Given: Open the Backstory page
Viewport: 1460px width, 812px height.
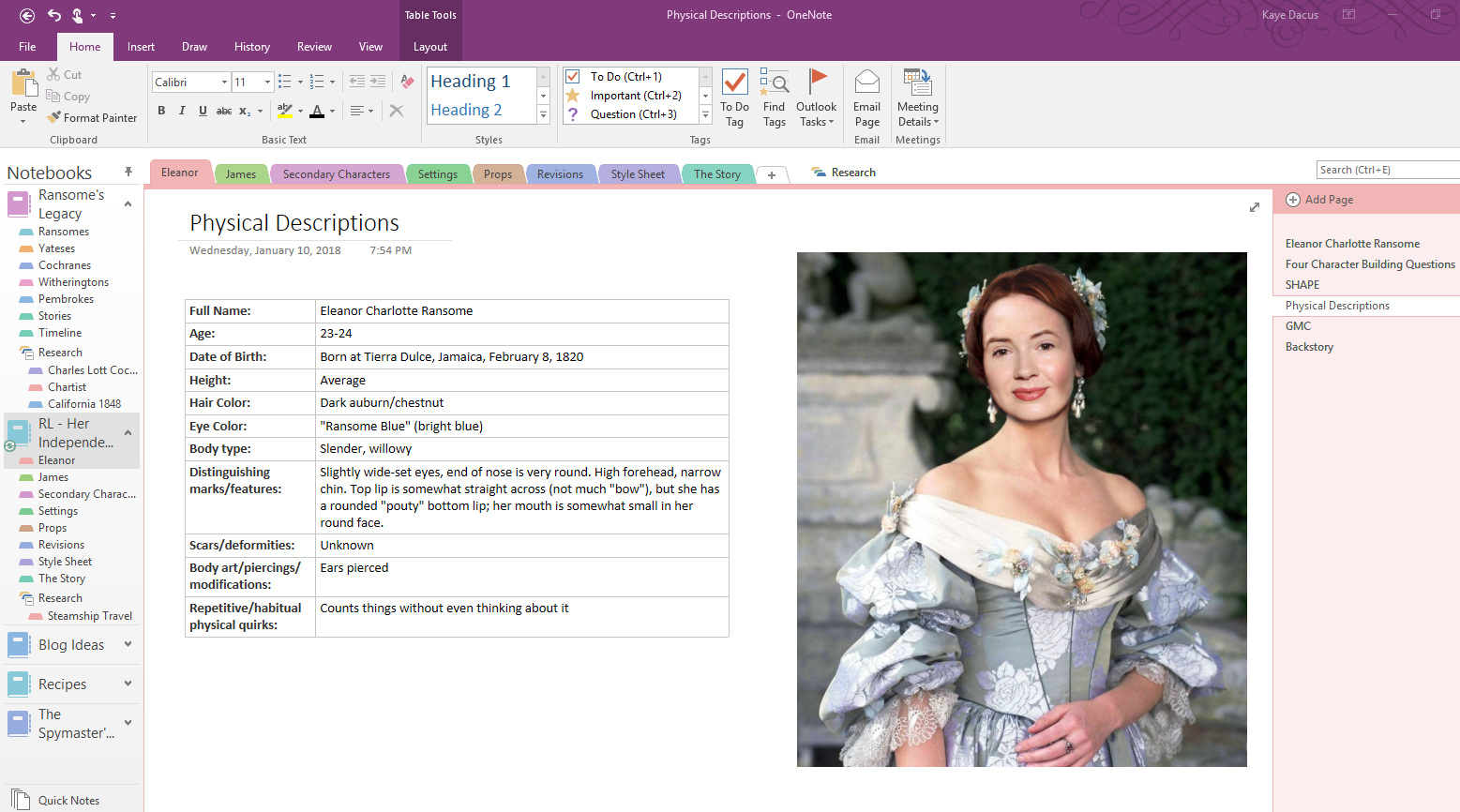Looking at the screenshot, I should pos(1309,347).
